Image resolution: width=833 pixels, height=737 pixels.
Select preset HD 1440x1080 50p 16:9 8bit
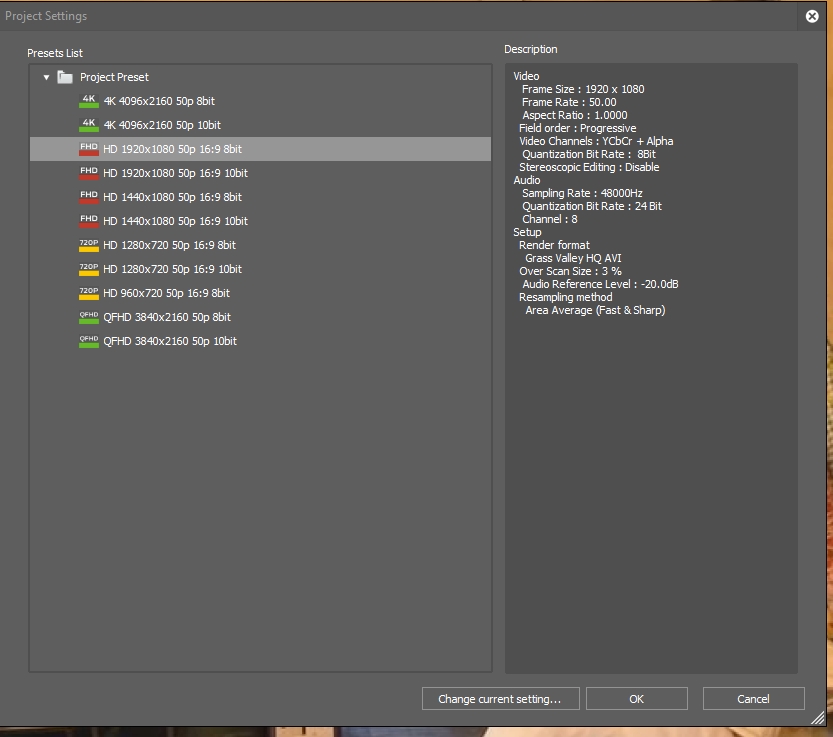[260, 197]
